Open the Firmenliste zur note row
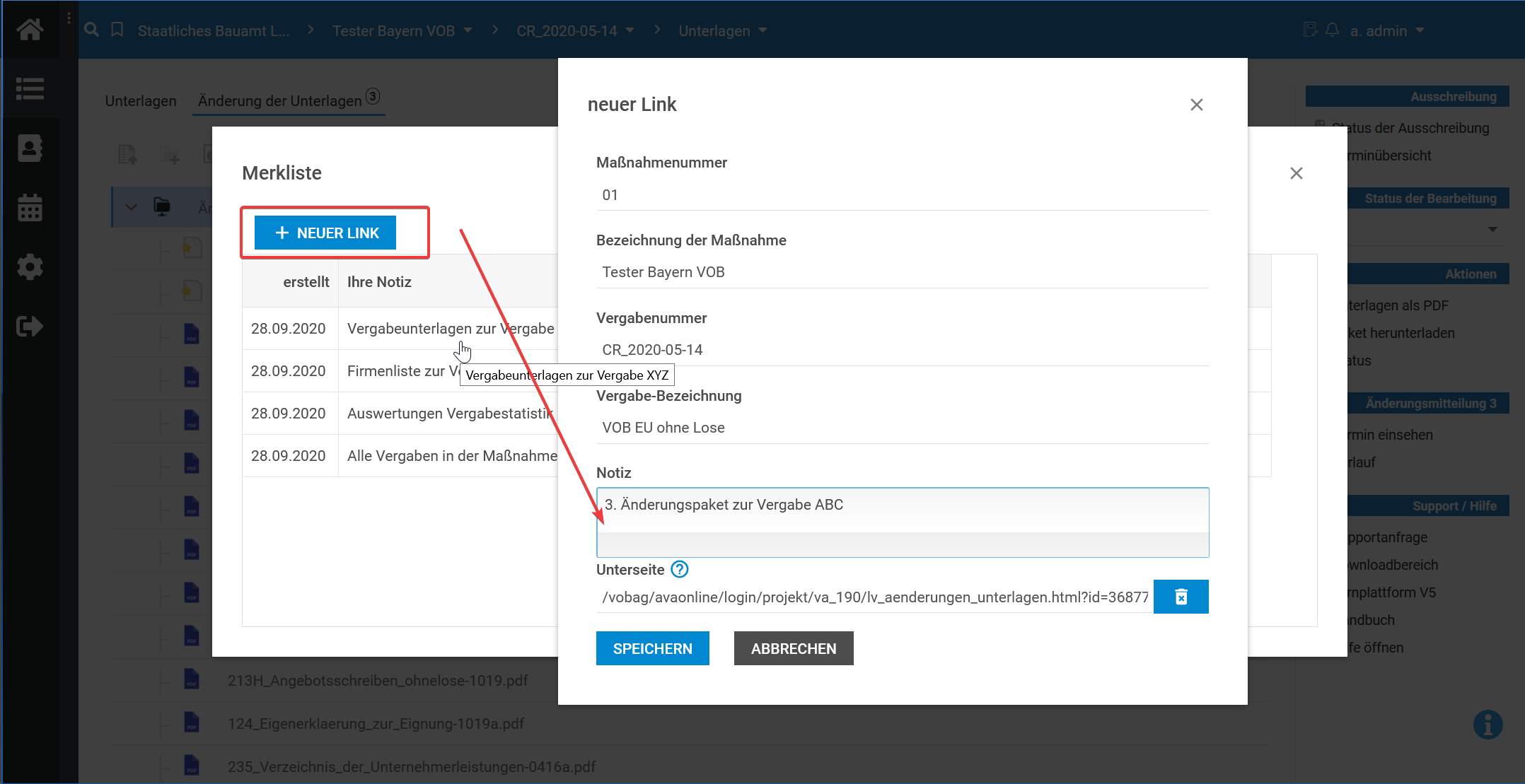This screenshot has height=784, width=1525. click(x=403, y=371)
